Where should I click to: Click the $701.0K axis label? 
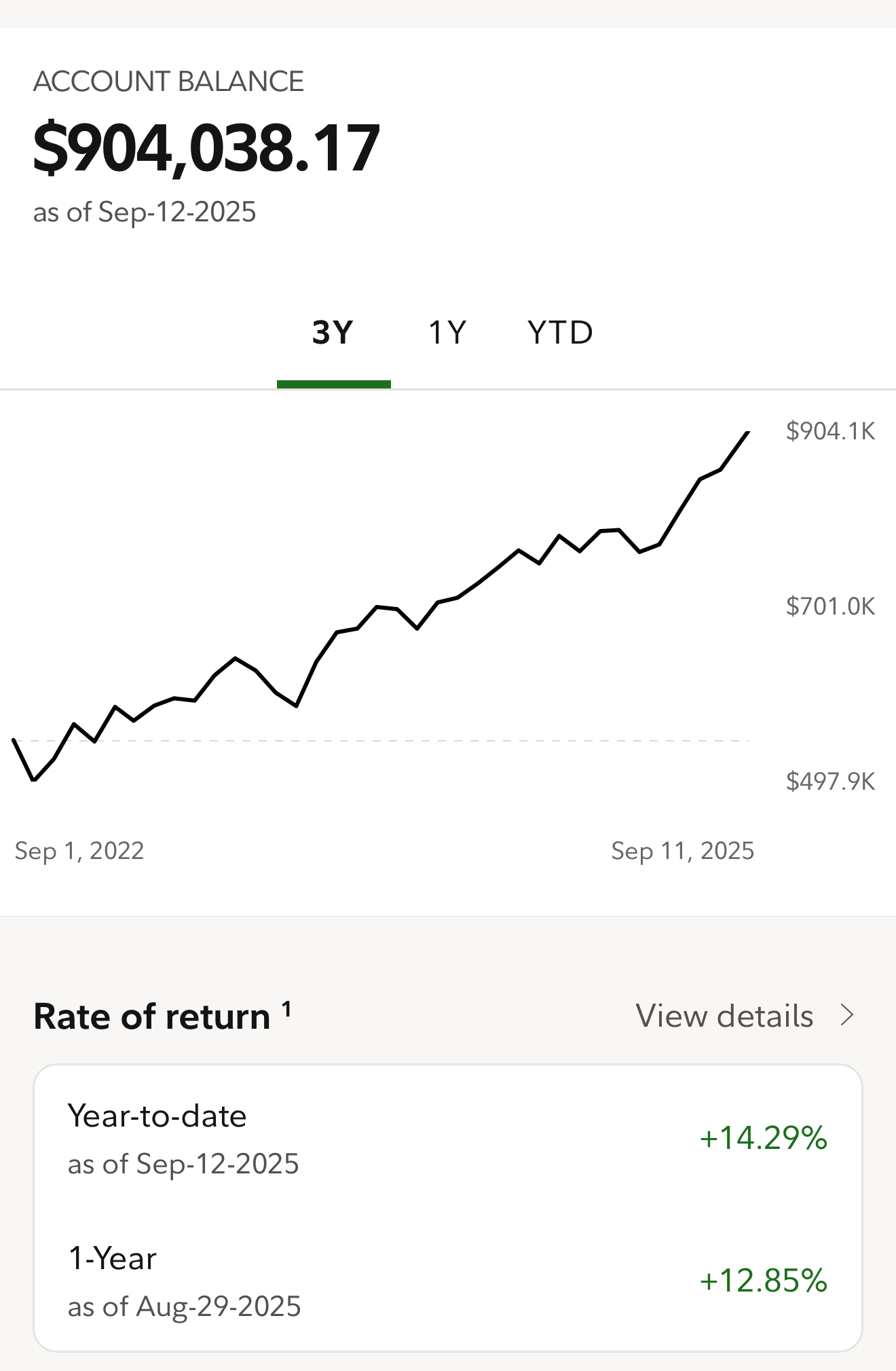click(x=830, y=606)
